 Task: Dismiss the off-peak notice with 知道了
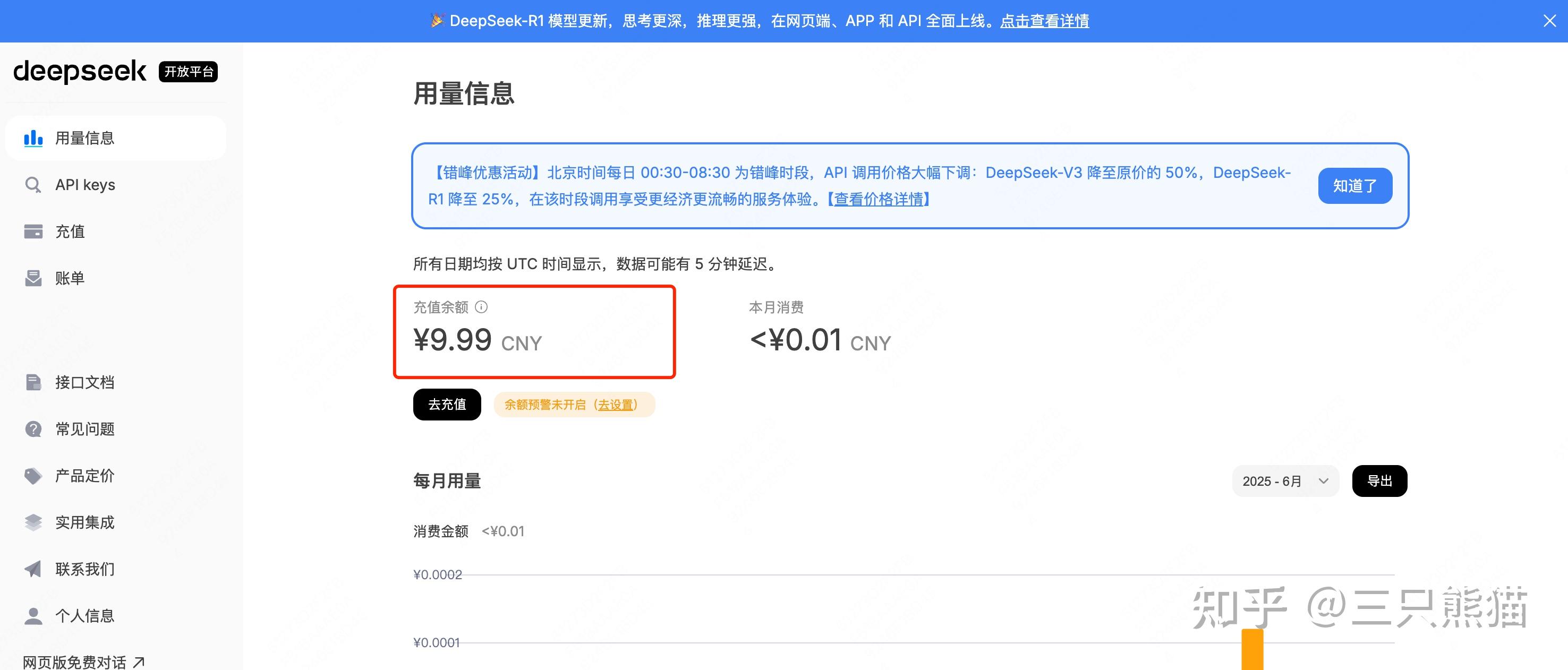pos(1355,185)
